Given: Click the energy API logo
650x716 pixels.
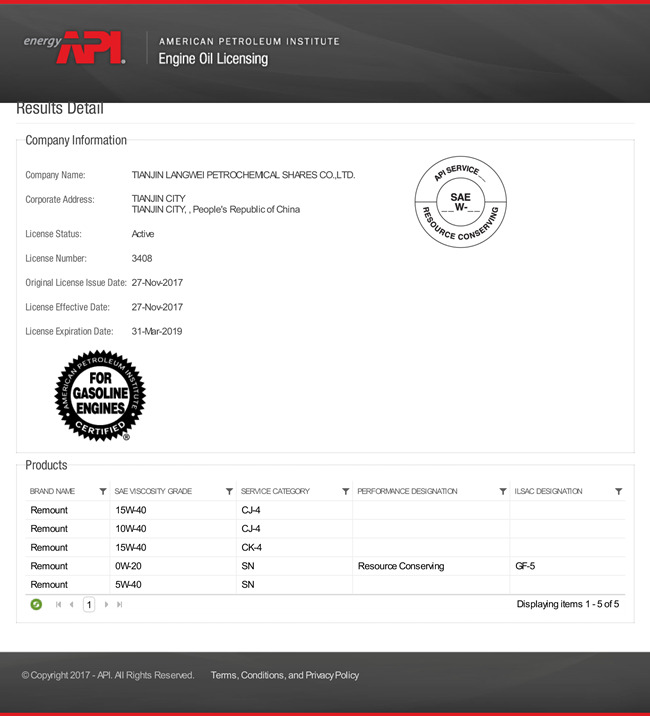Looking at the screenshot, I should click(75, 47).
